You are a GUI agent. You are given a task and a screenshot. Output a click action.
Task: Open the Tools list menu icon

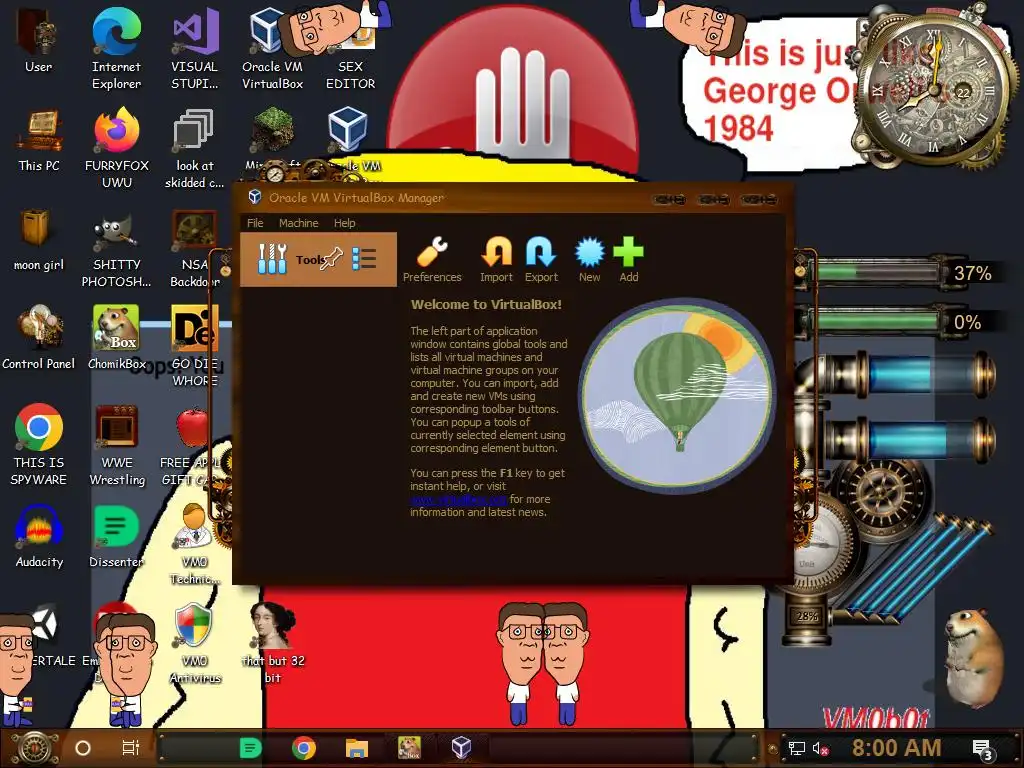click(x=364, y=259)
